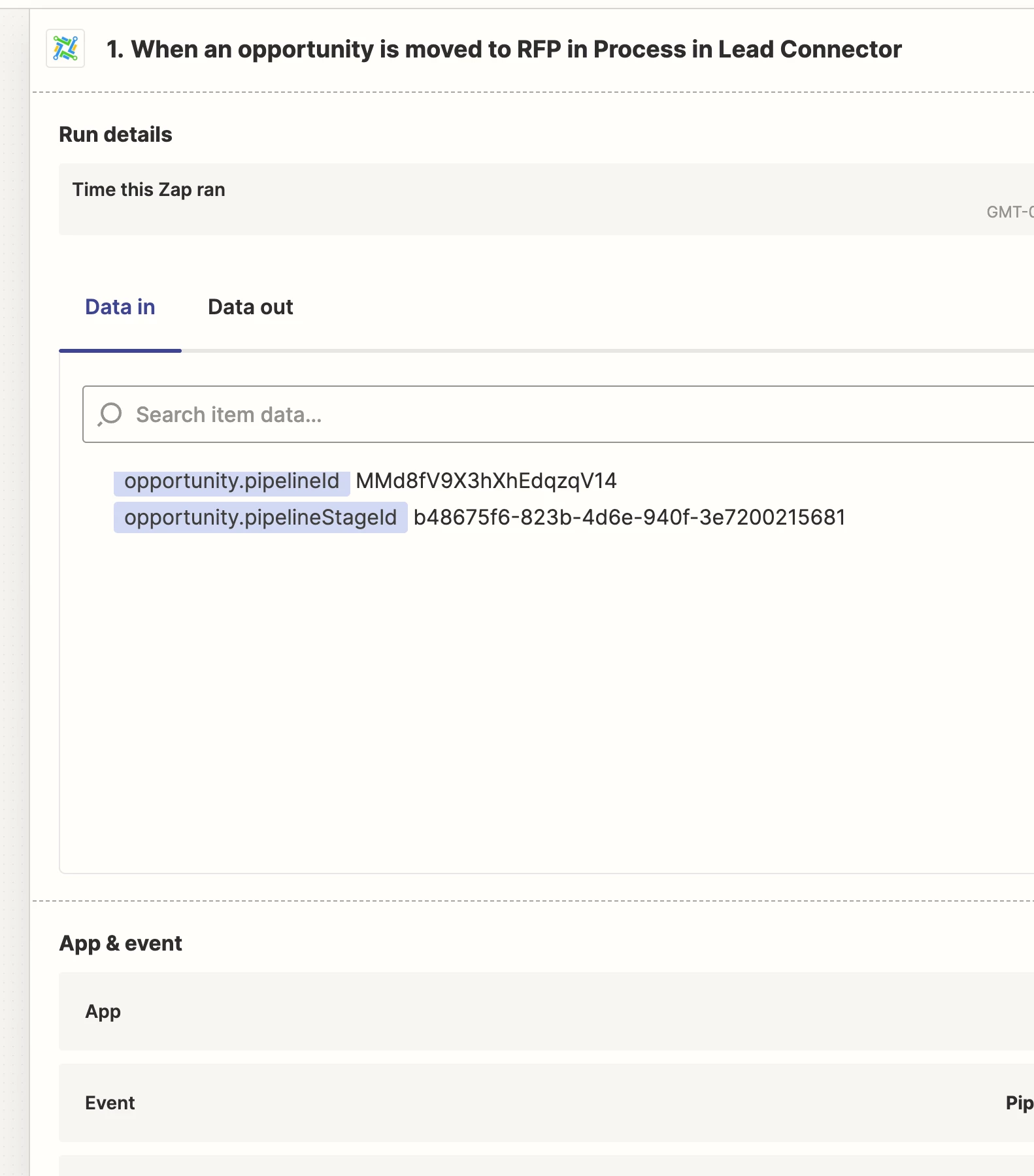The image size is (1034, 1176).
Task: Click stage ID value b48675f6-823b-4d6e-940f-3e7200215681
Action: pos(629,517)
